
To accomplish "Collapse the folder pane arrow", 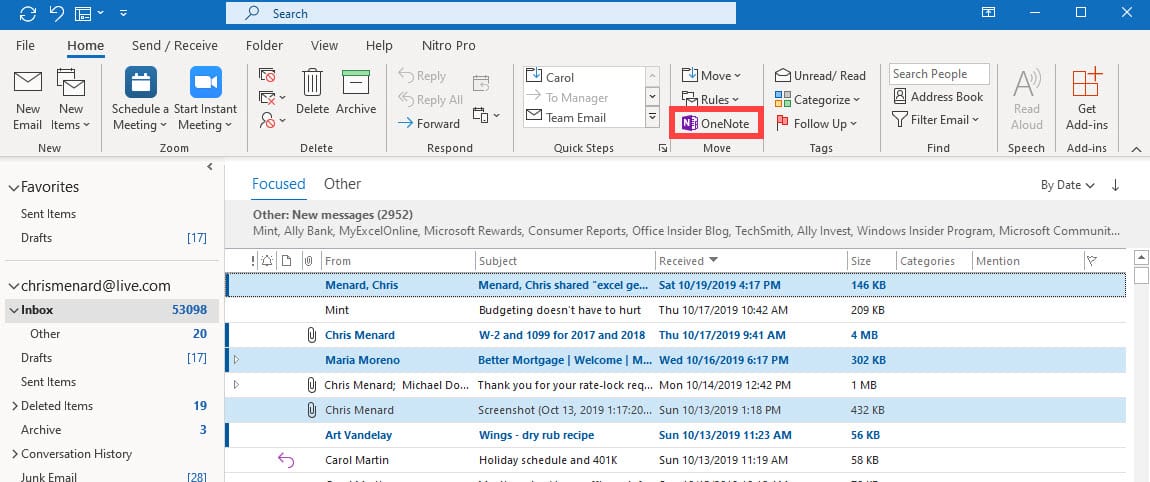I will [x=210, y=167].
